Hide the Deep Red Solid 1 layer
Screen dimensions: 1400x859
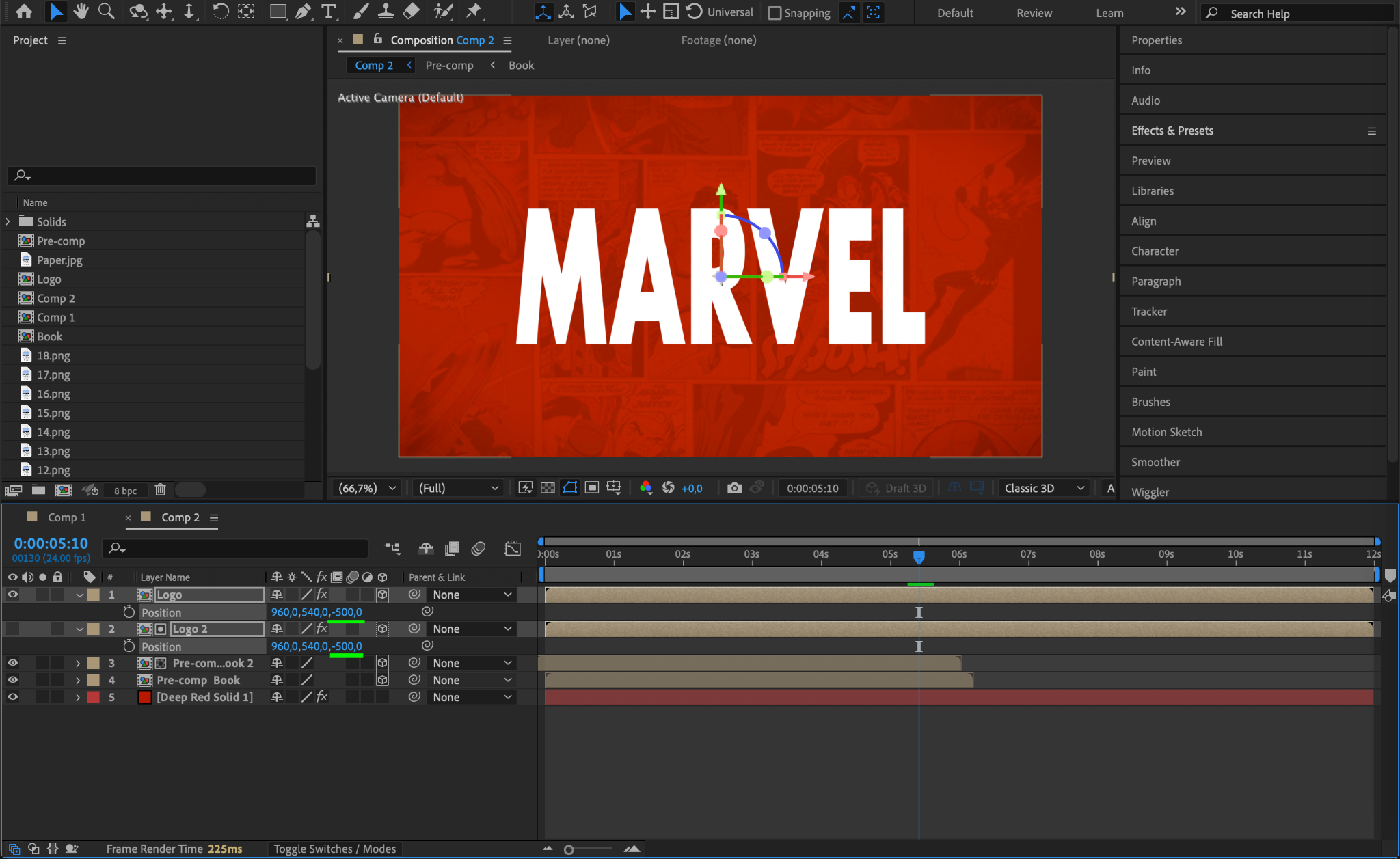[12, 697]
